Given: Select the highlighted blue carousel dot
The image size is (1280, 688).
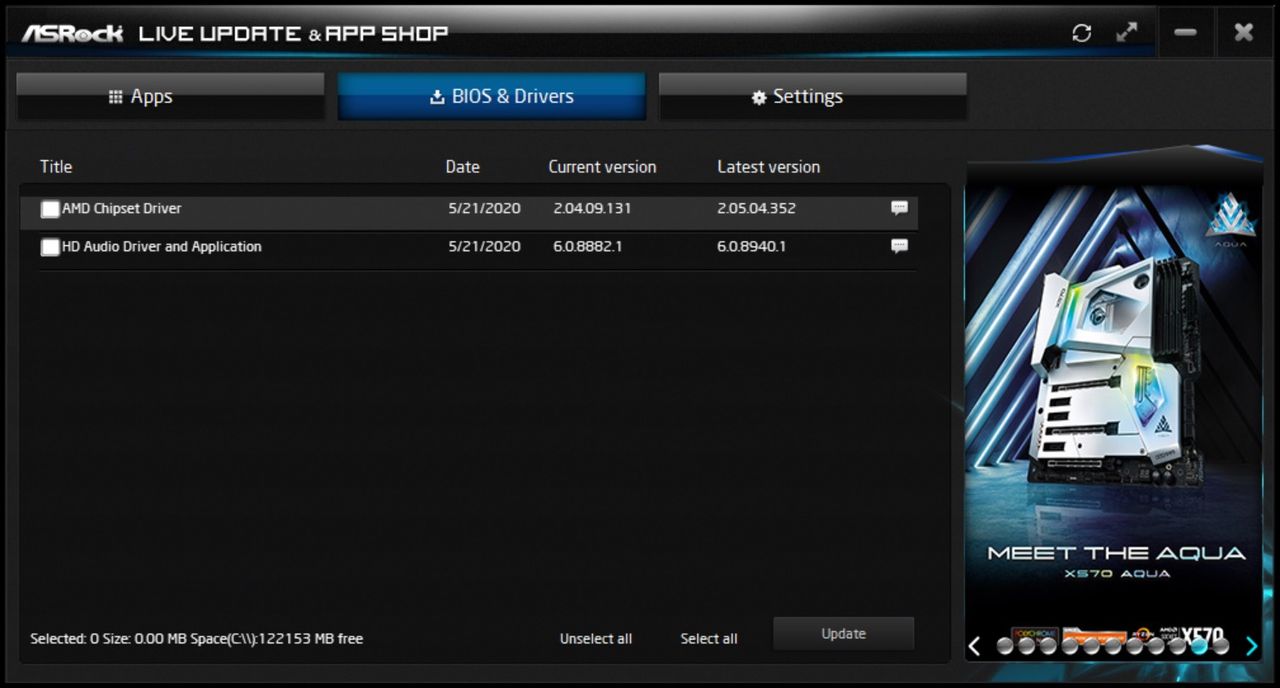Looking at the screenshot, I should click(1199, 646).
